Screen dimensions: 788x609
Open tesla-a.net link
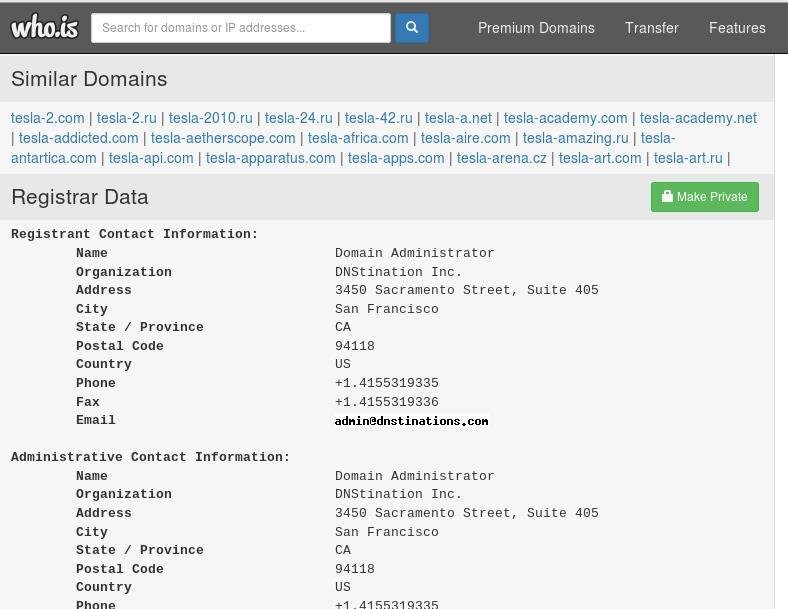pyautogui.click(x=458, y=118)
